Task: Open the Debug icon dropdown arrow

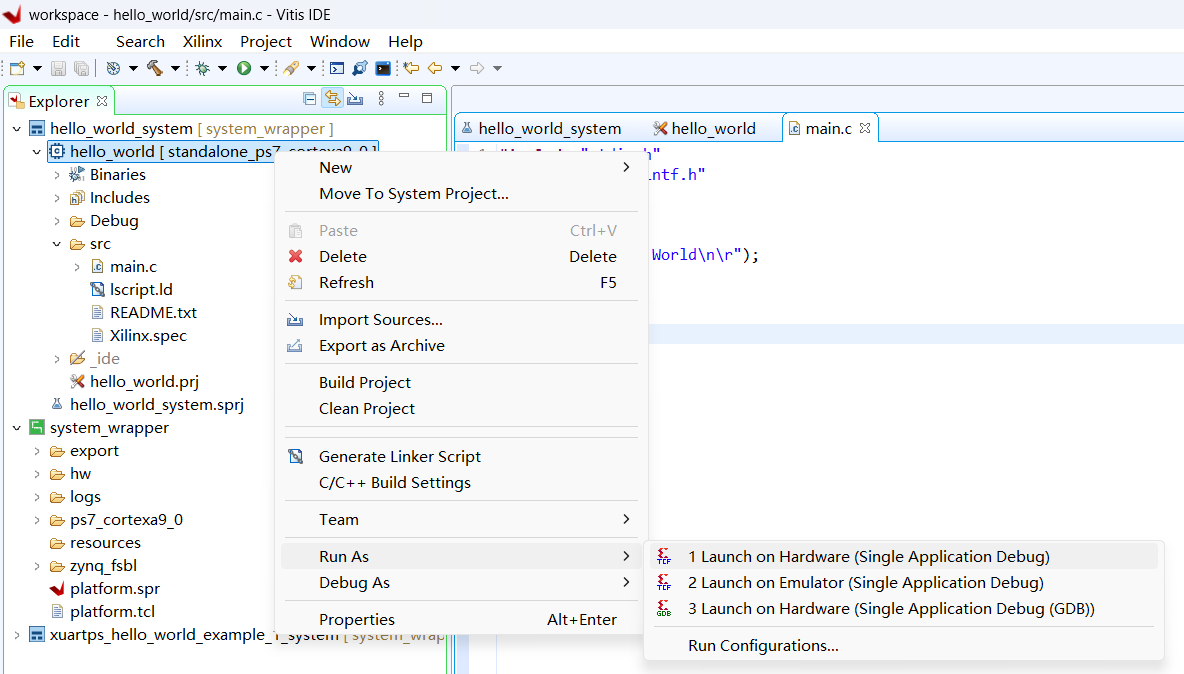Action: 223,69
